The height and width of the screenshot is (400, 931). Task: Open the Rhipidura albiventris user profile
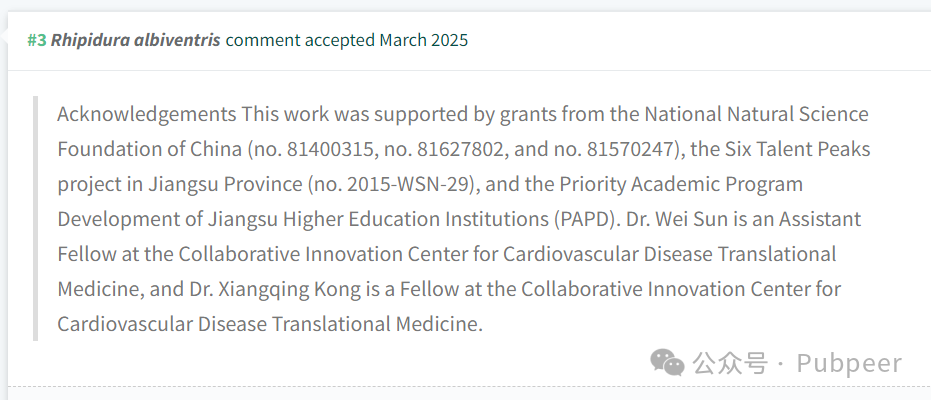click(135, 40)
